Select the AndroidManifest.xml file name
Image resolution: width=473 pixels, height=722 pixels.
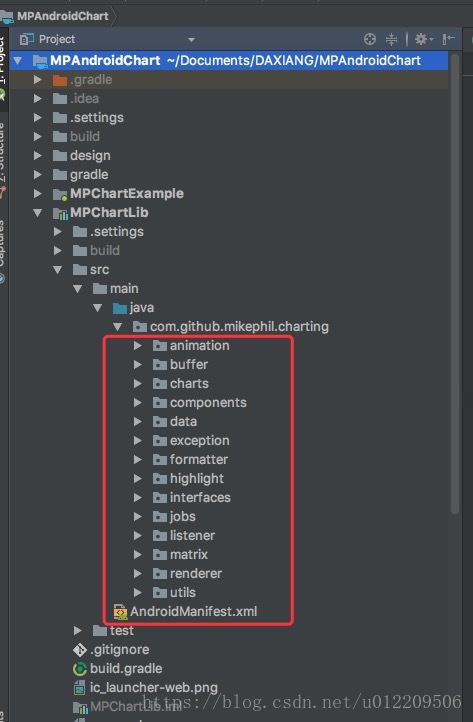(x=193, y=612)
